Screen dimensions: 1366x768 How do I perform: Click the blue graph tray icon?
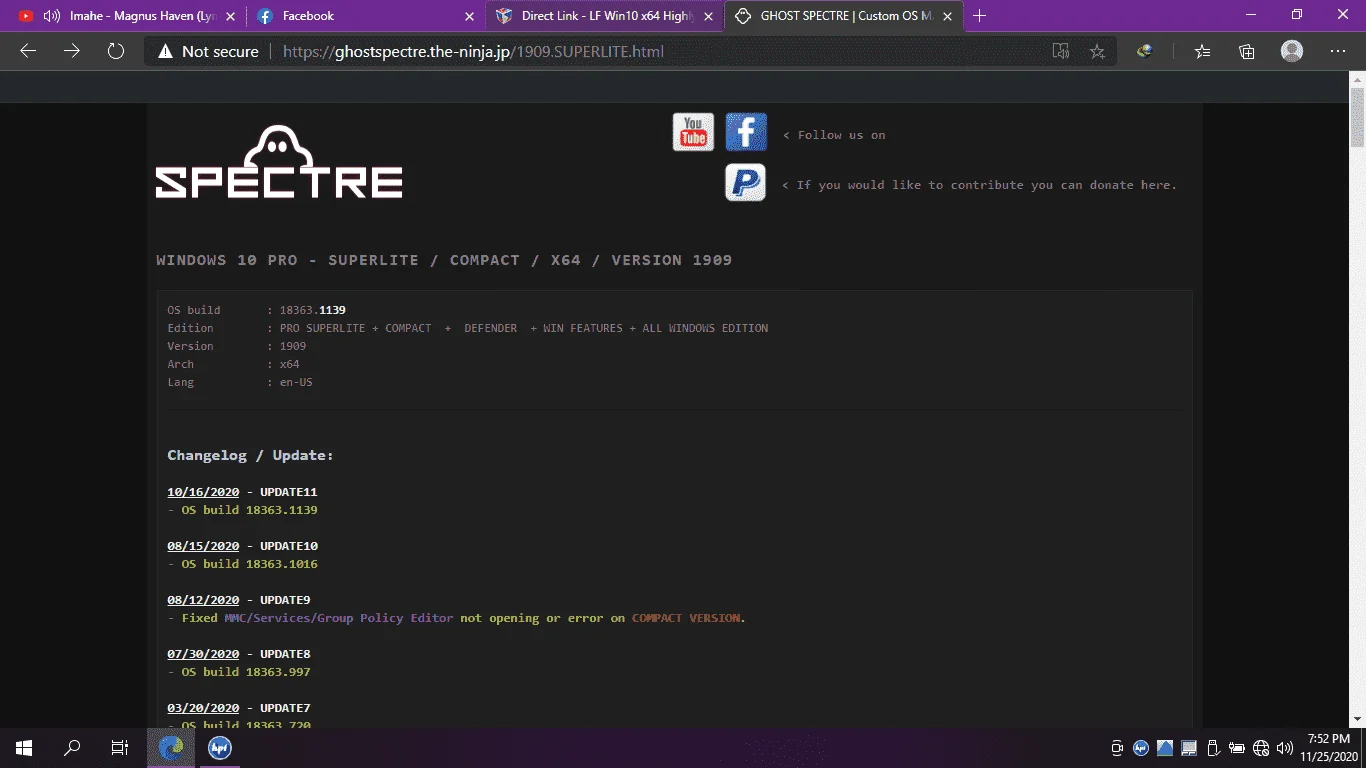point(1165,748)
